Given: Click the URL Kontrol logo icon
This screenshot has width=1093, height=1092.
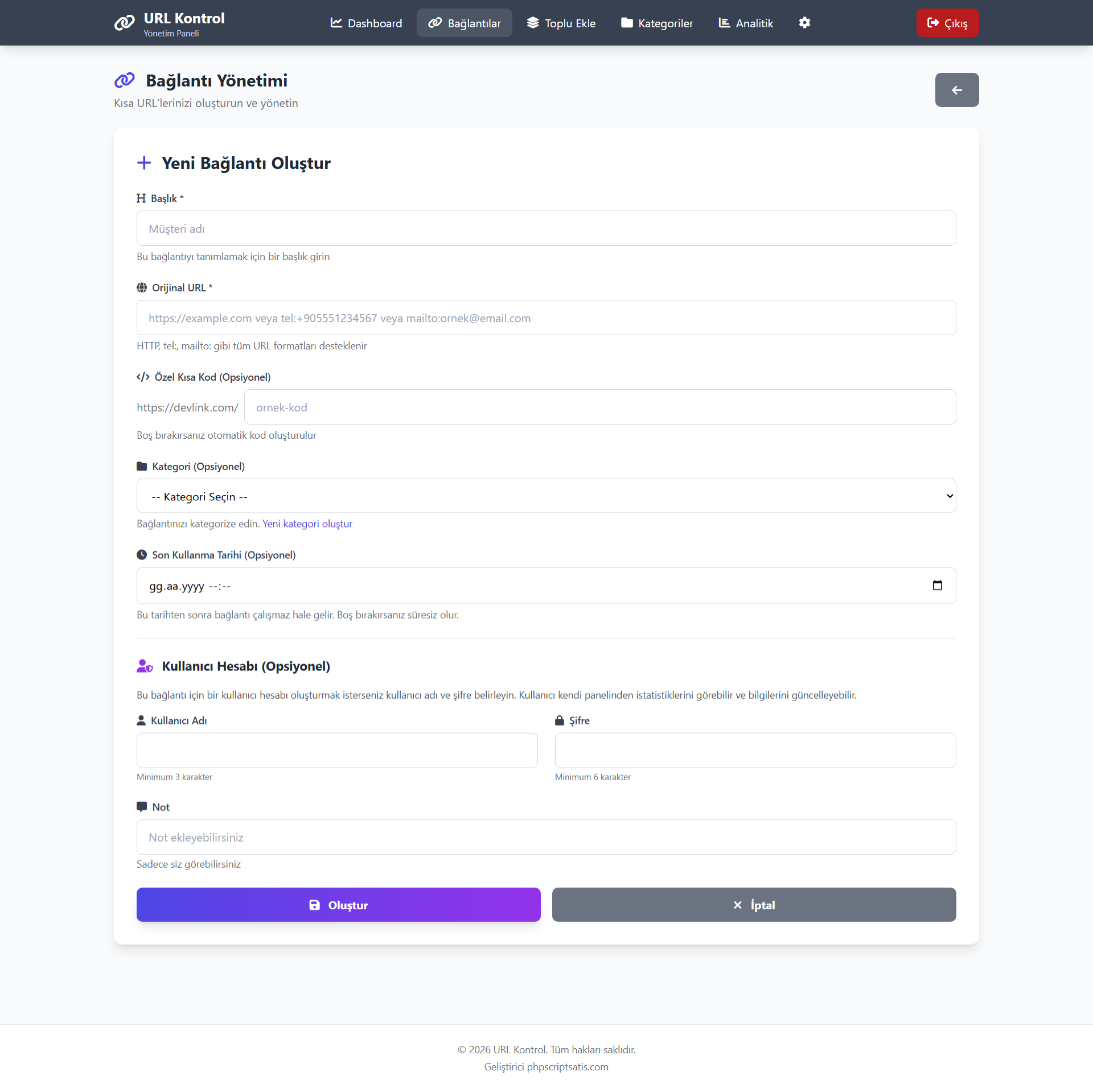Looking at the screenshot, I should point(125,23).
